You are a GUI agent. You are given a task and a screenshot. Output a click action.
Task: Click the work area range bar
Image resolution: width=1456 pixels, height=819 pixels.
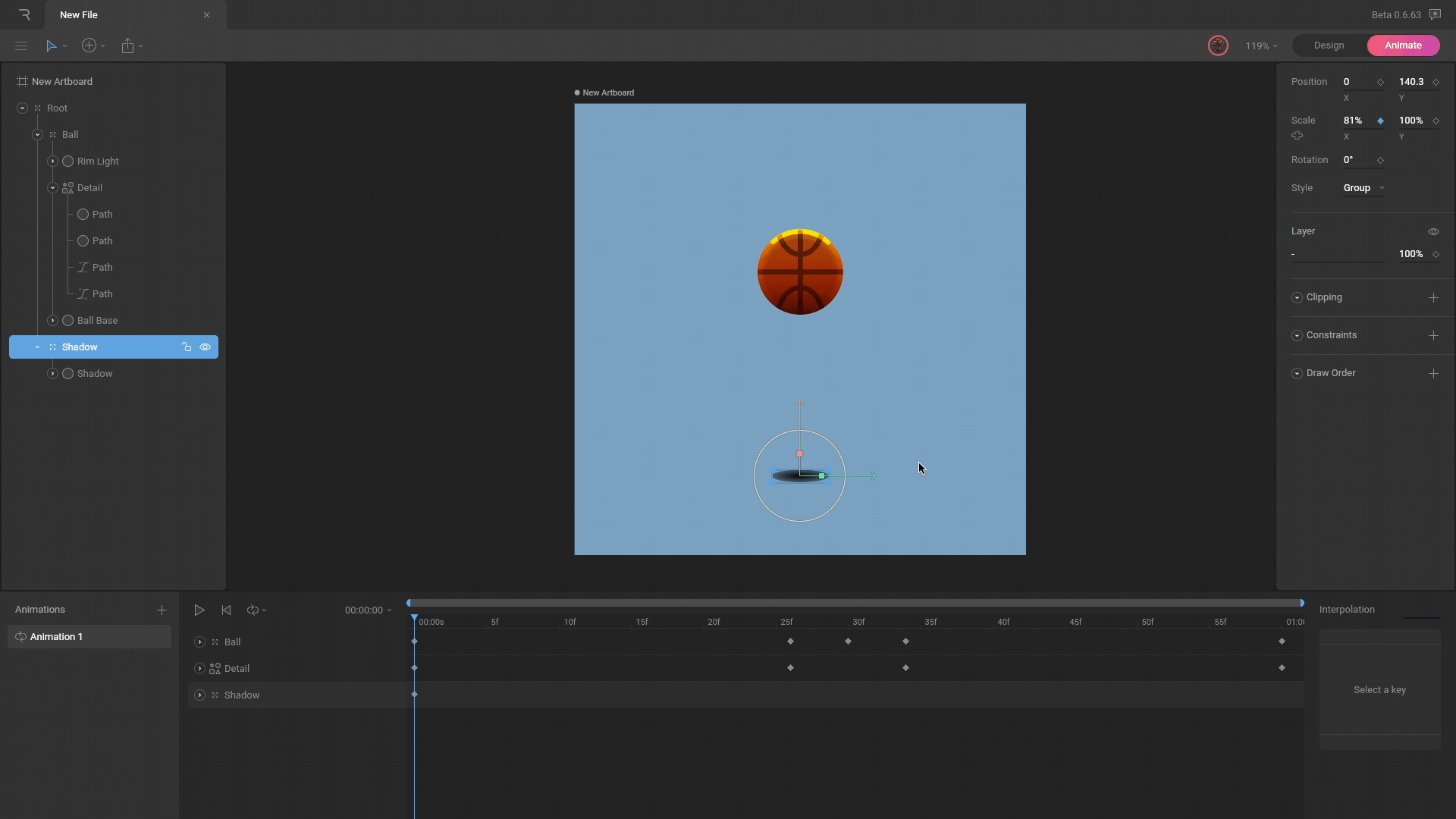click(855, 604)
